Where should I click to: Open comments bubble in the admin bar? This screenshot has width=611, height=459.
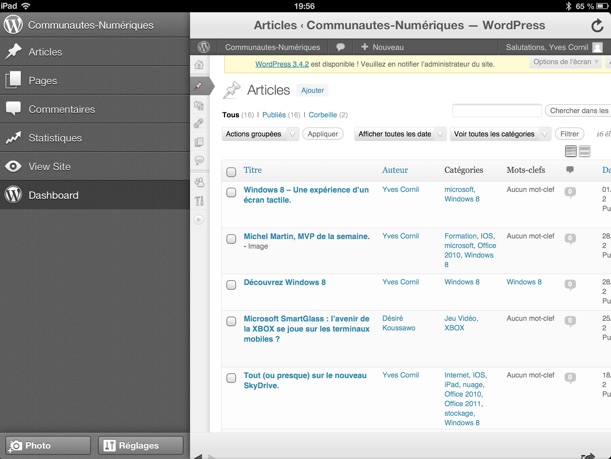[340, 47]
